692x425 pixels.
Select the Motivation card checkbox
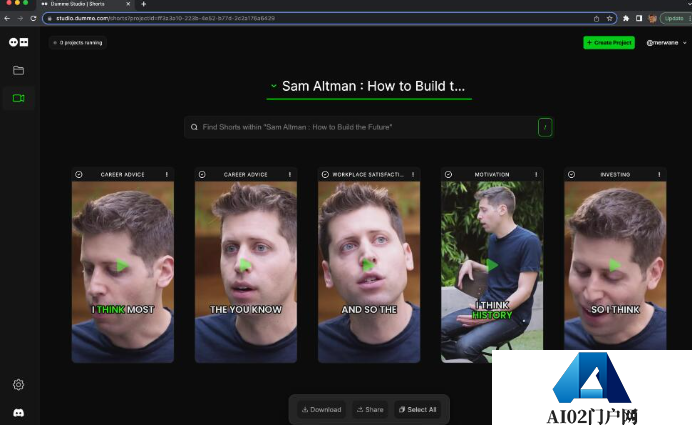click(448, 174)
